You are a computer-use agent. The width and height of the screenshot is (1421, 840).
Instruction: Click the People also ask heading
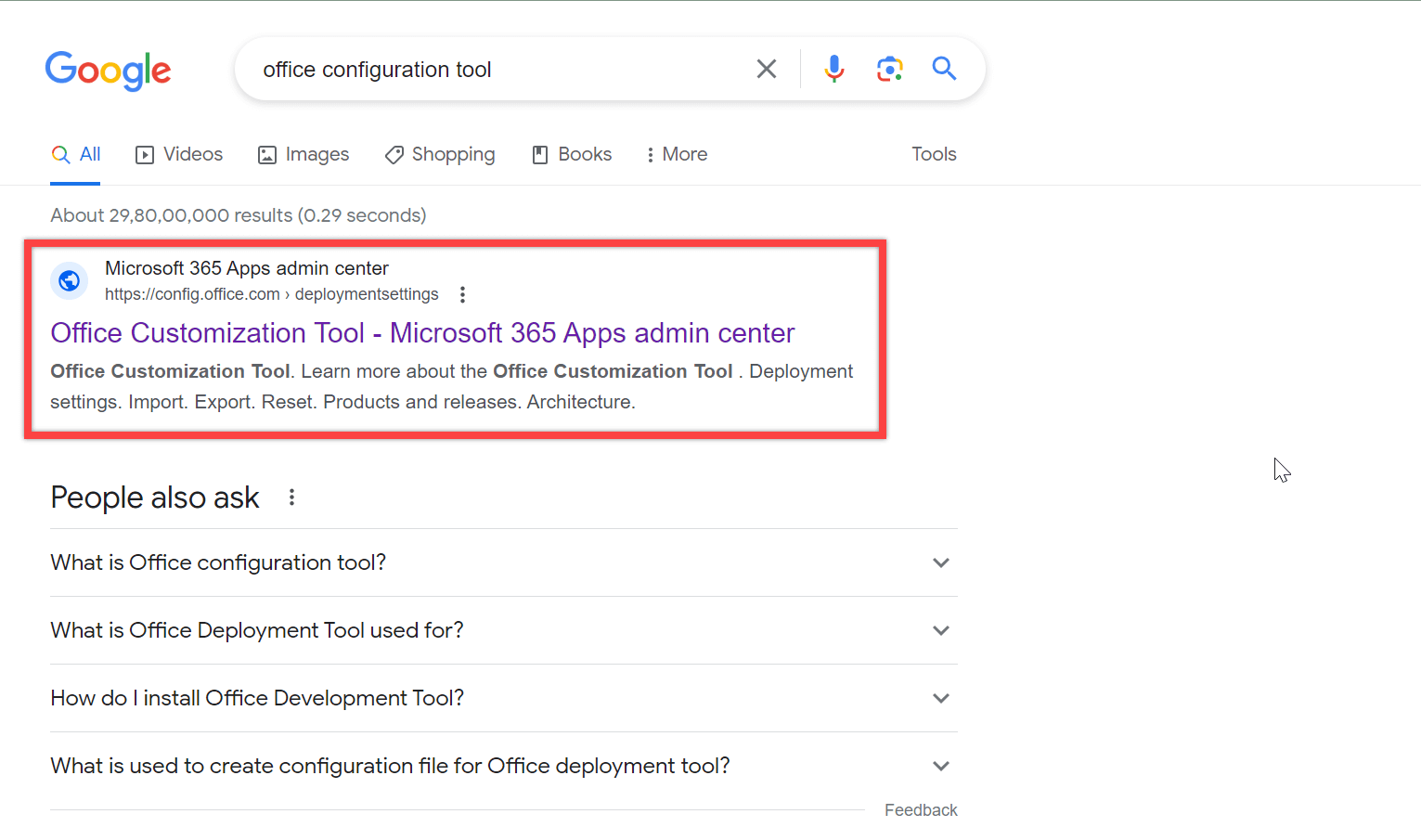click(x=155, y=498)
